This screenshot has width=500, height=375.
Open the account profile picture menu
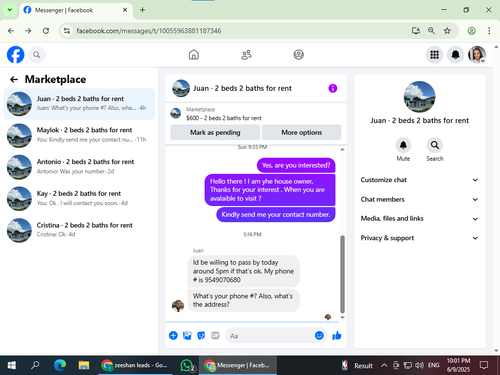[477, 55]
